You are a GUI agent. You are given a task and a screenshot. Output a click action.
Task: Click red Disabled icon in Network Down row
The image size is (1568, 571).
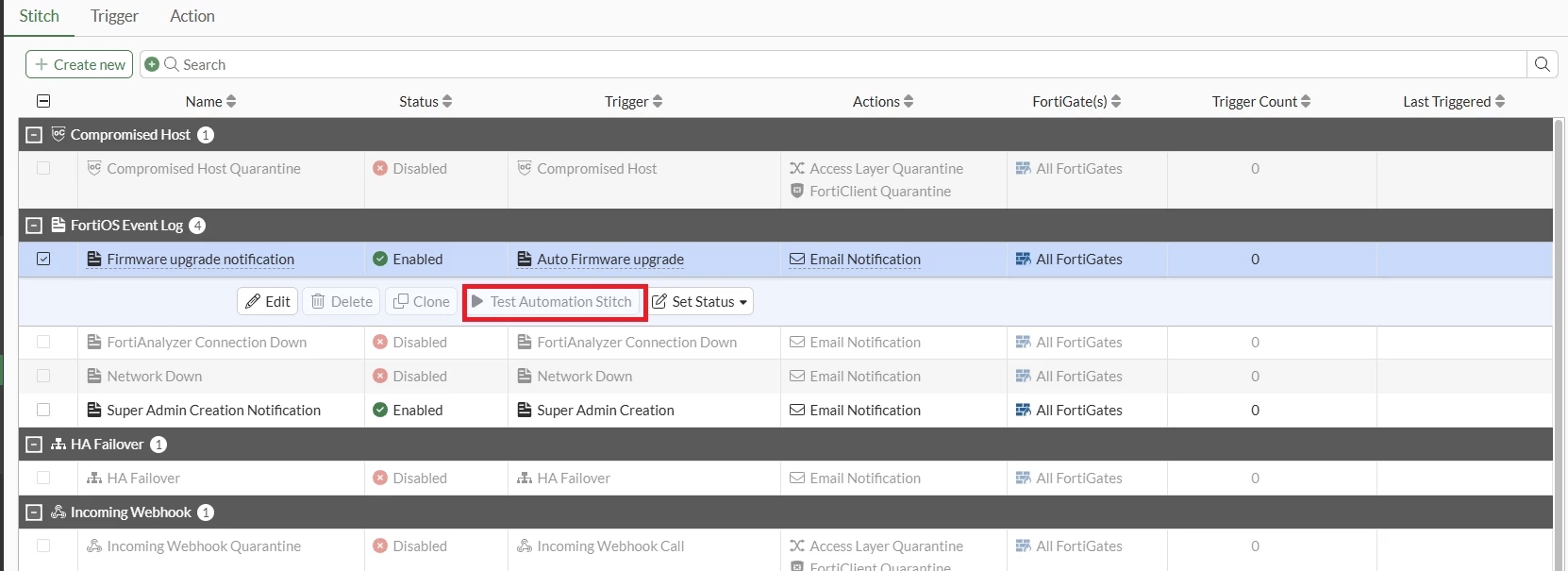(380, 376)
